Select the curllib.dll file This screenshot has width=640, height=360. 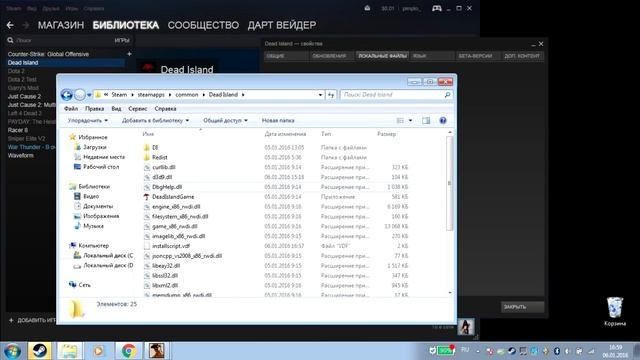tap(164, 167)
